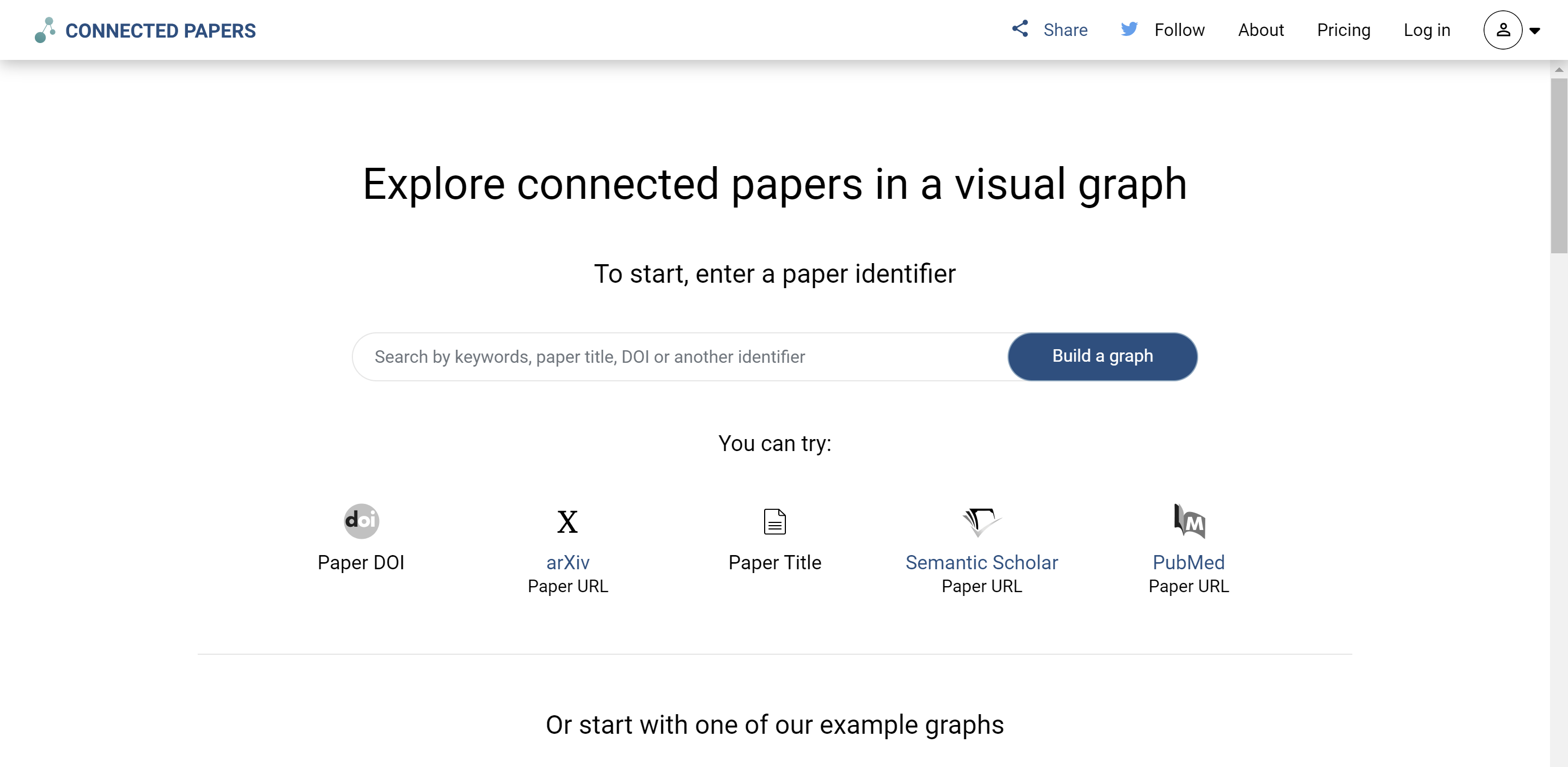
Task: Open the arXiv link
Action: tap(568, 563)
